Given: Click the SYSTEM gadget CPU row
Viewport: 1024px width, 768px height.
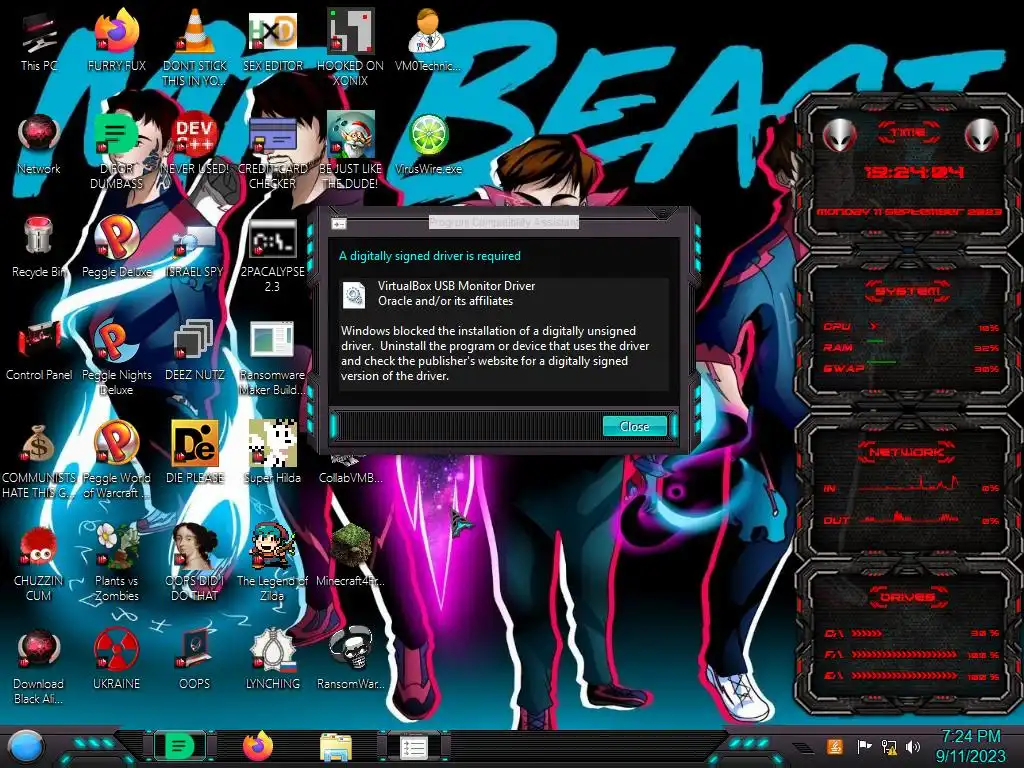Looking at the screenshot, I should [x=911, y=327].
